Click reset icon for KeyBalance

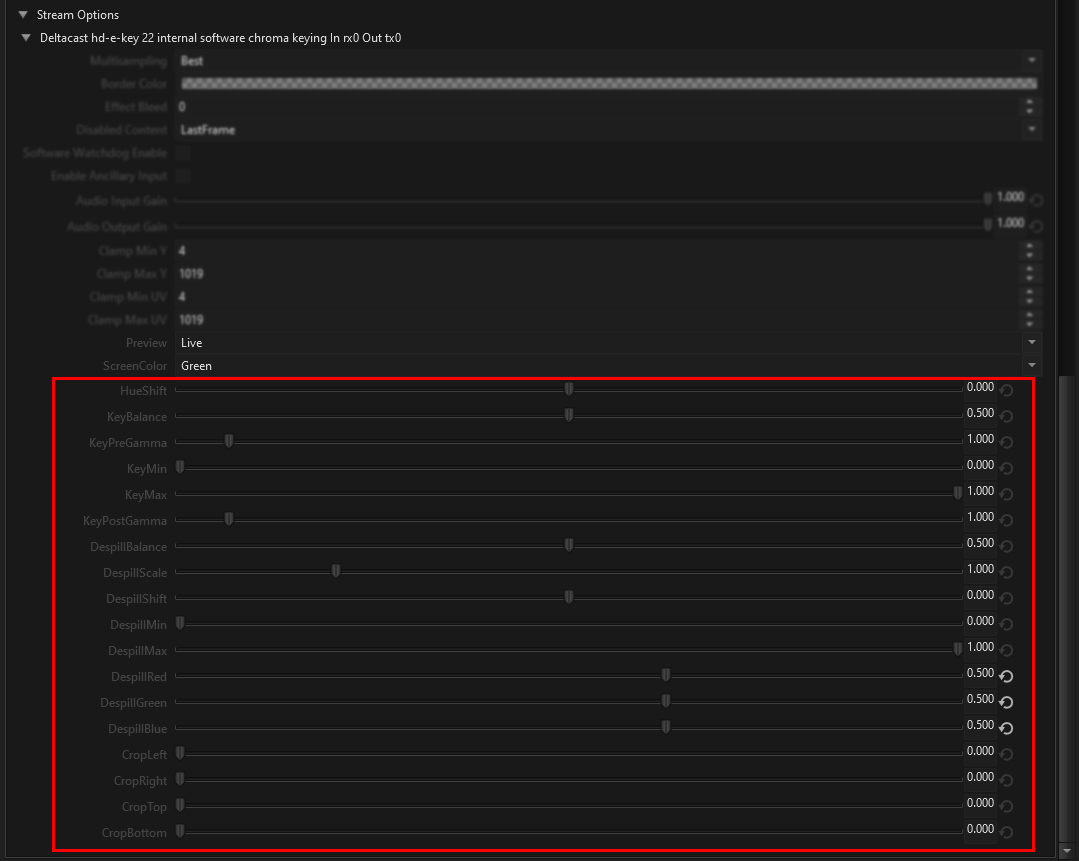pyautogui.click(x=1007, y=416)
